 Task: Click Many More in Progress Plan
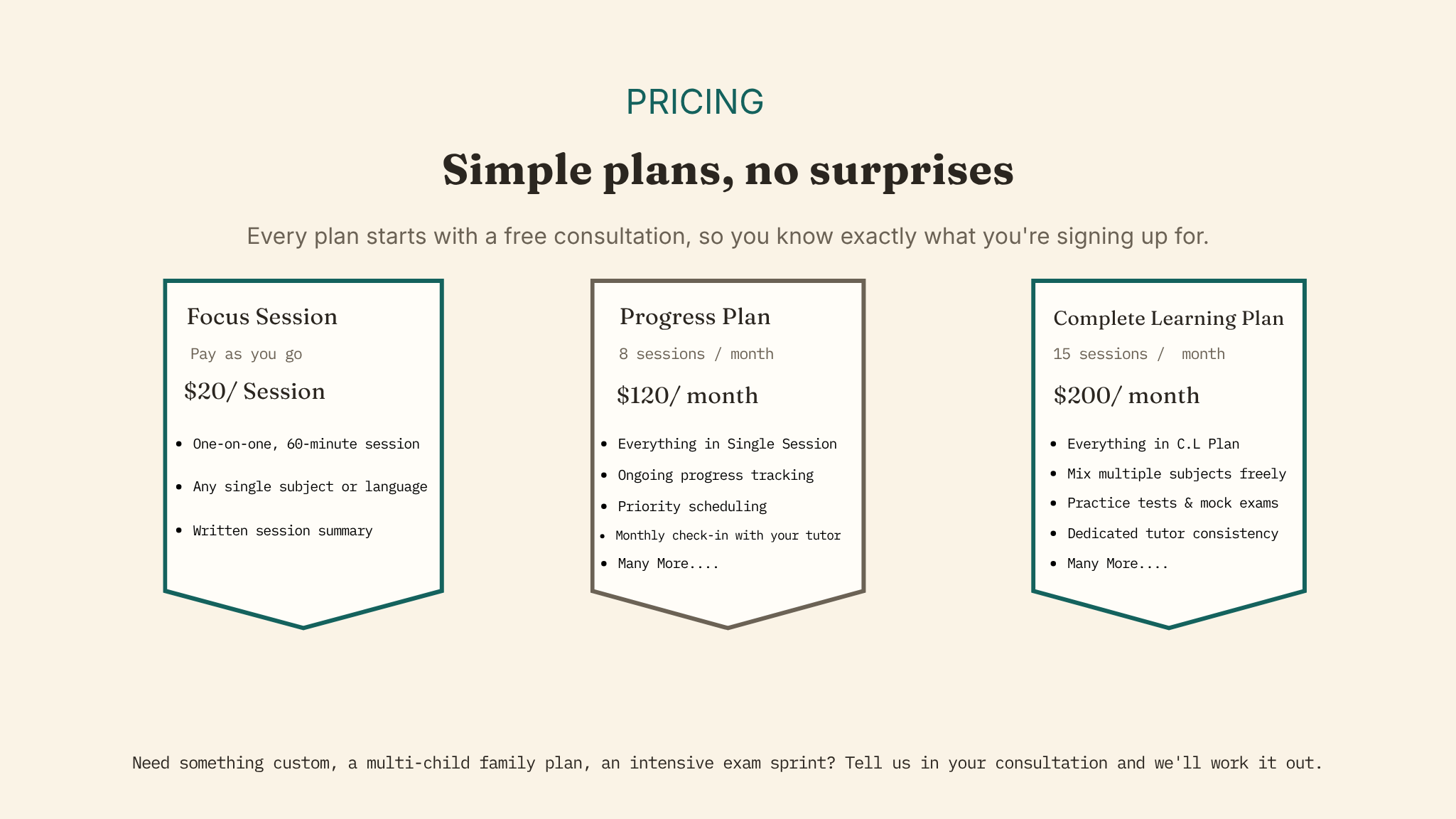(668, 564)
